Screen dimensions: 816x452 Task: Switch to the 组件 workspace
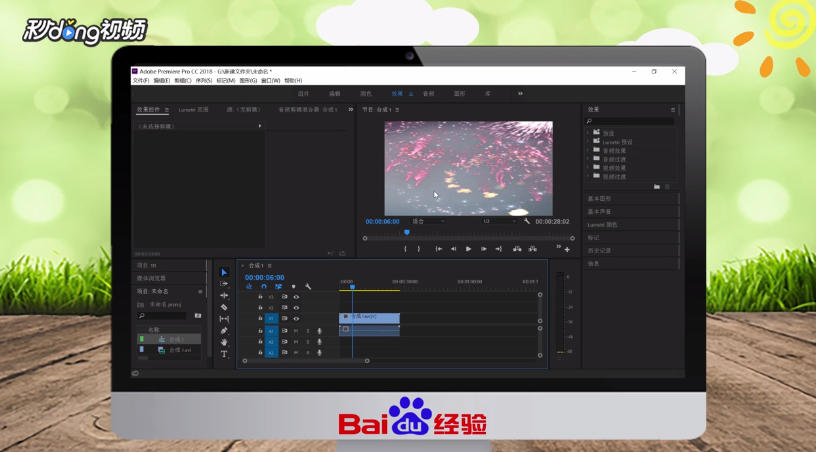click(x=303, y=94)
